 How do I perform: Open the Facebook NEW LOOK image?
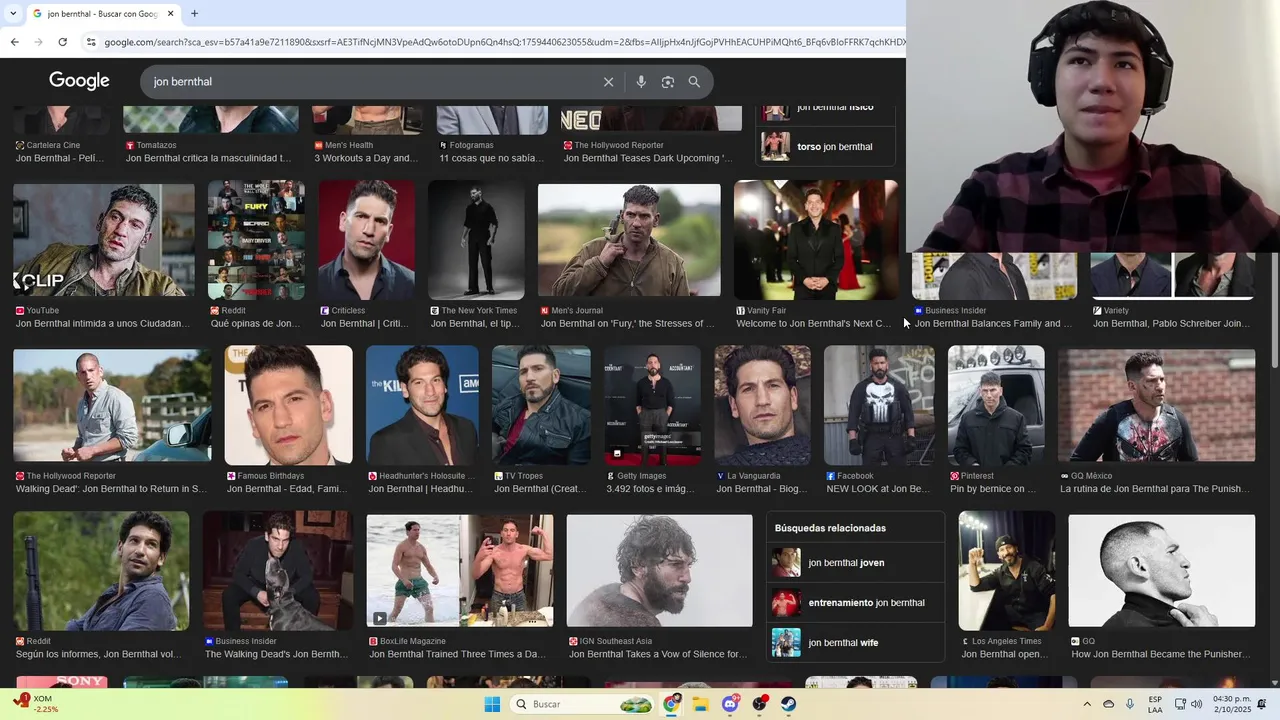879,405
